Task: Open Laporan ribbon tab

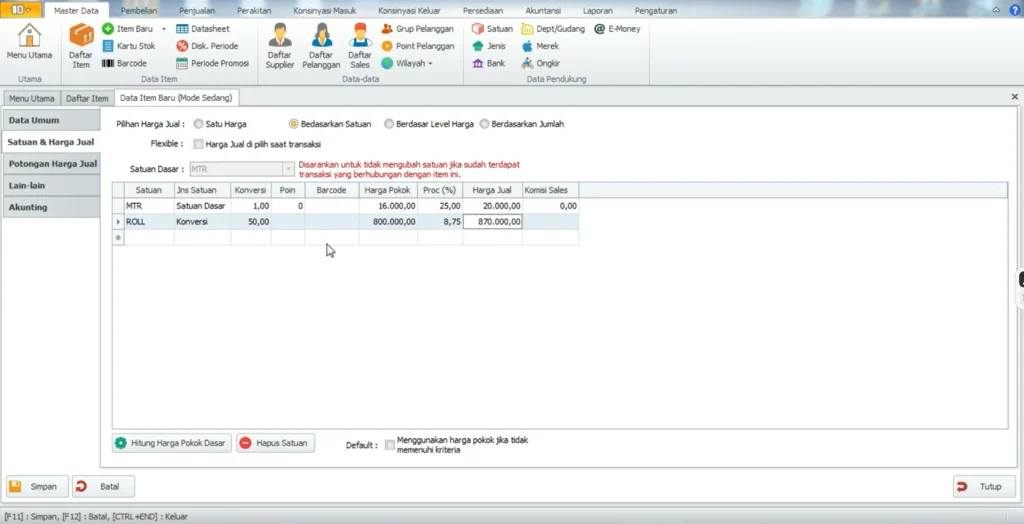Action: pyautogui.click(x=598, y=10)
